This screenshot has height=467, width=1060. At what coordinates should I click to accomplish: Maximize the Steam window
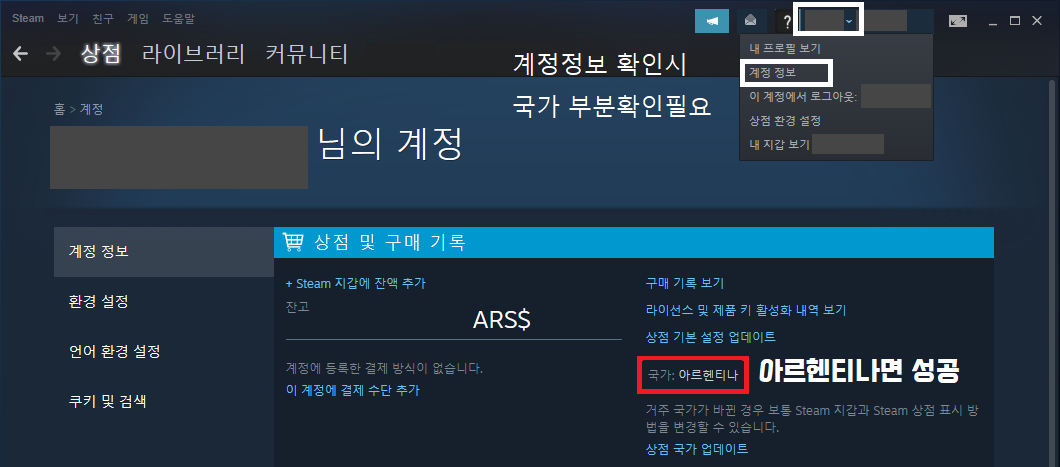pos(1014,21)
